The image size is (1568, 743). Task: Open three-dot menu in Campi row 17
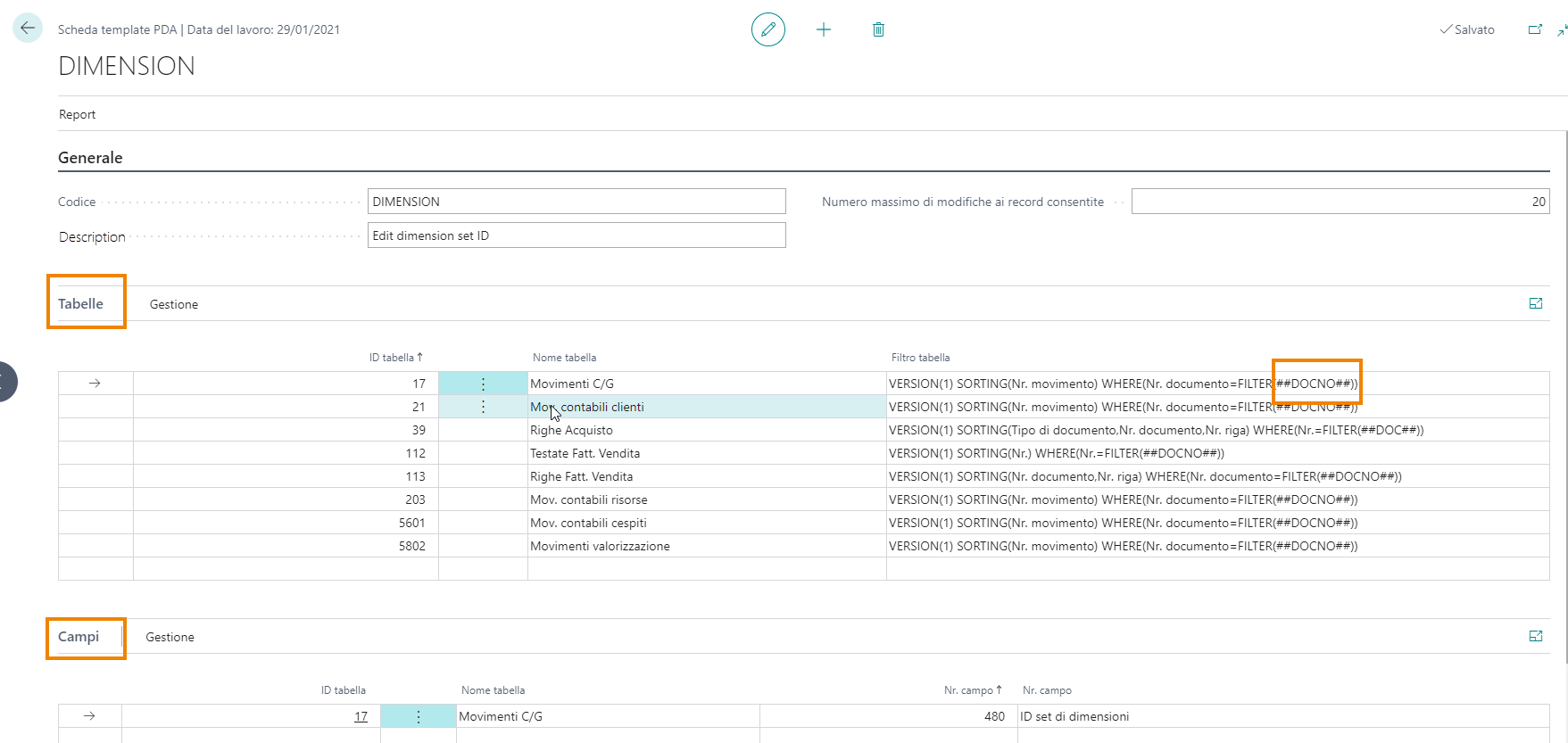[418, 716]
